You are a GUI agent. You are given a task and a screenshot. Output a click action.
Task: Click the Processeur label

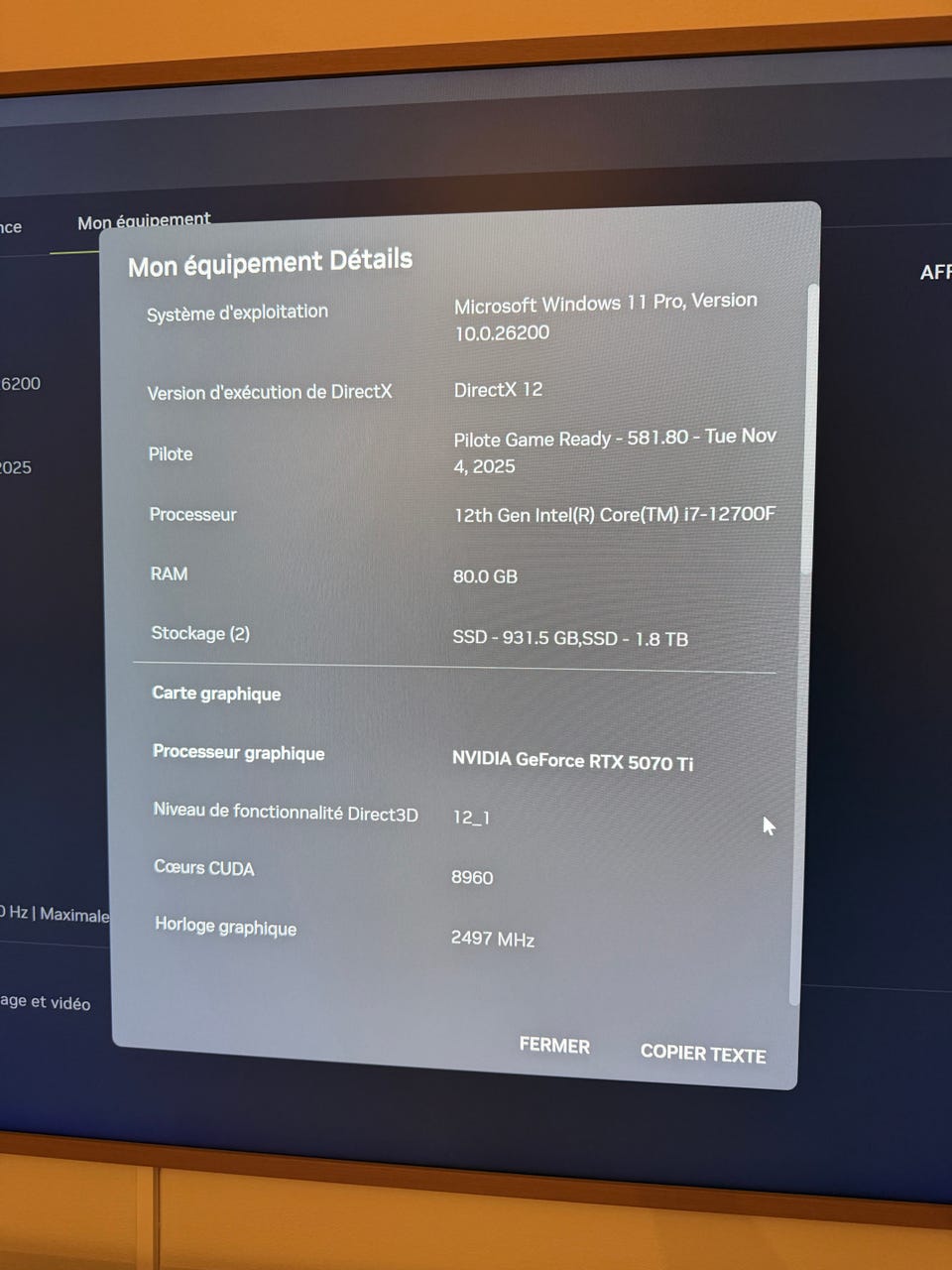pos(192,514)
